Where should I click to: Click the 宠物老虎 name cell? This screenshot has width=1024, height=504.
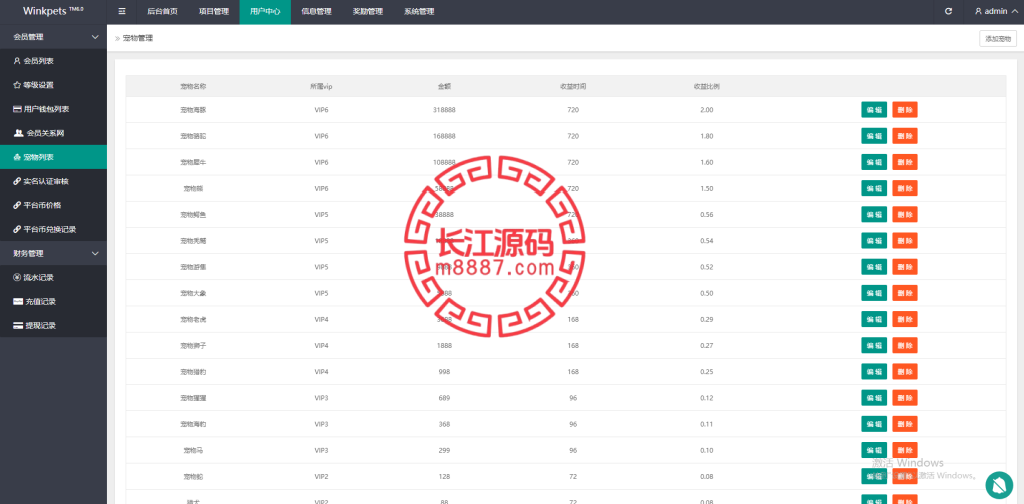(x=193, y=319)
